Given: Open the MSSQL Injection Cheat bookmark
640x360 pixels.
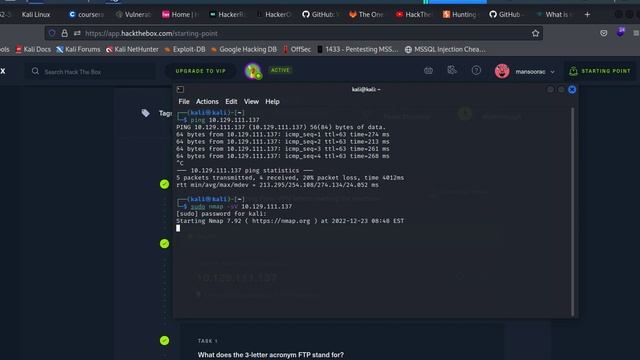Looking at the screenshot, I should coord(445,49).
